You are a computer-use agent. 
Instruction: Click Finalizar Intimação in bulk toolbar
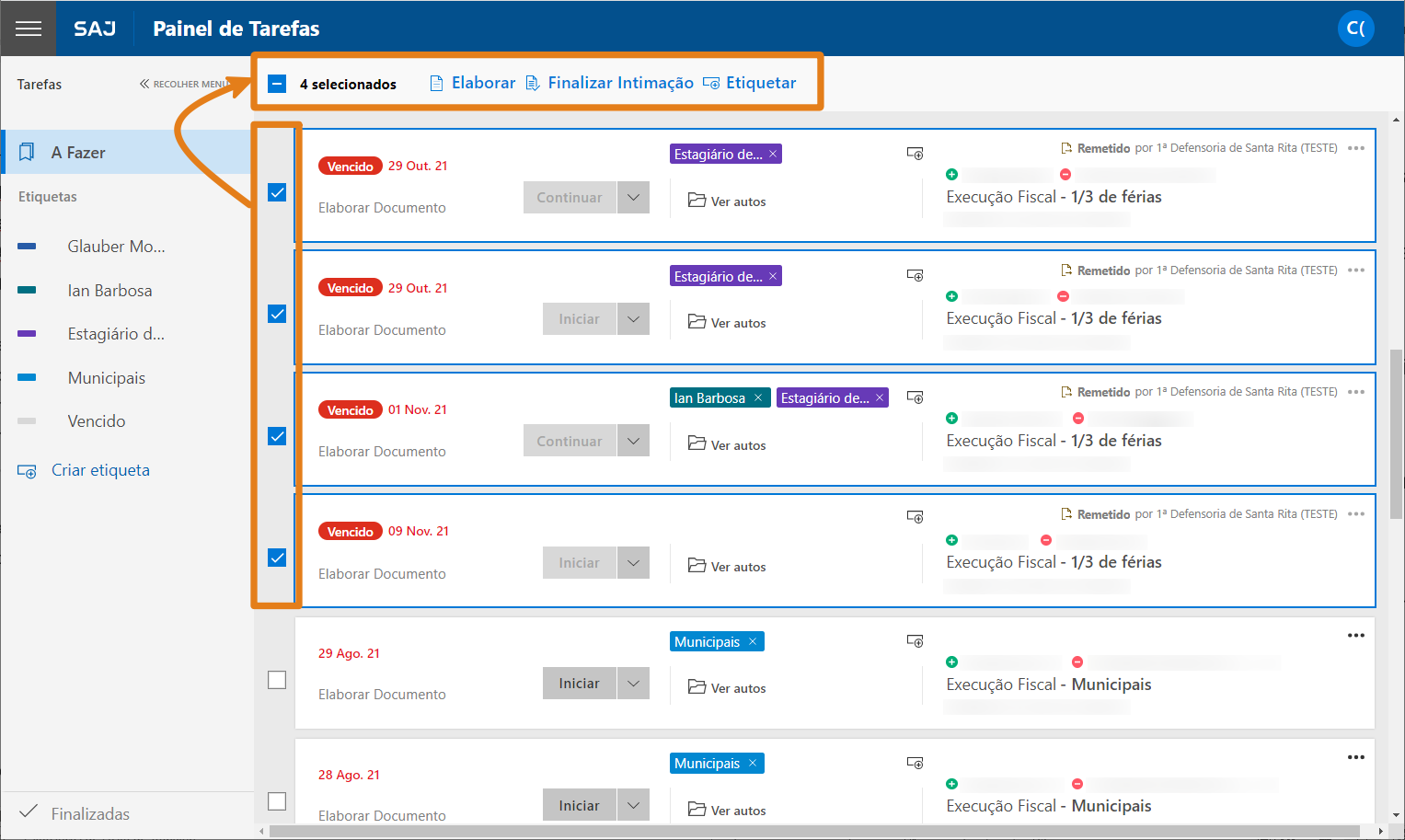609,83
